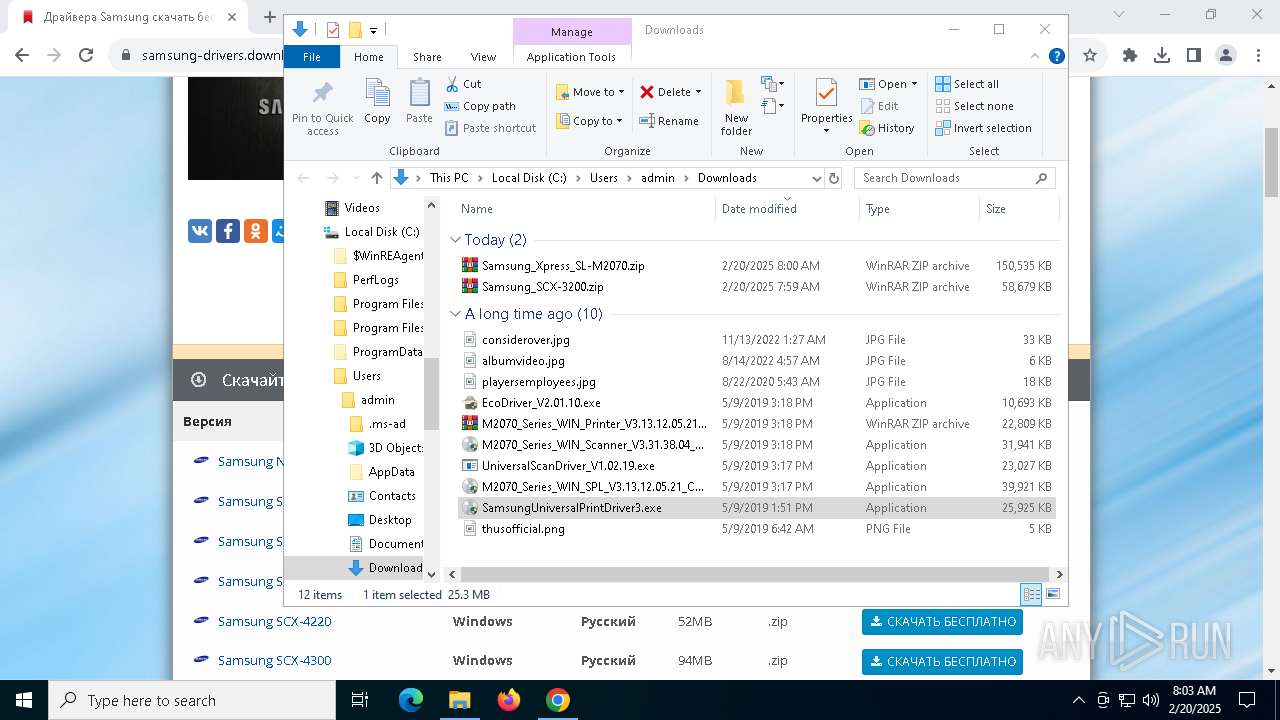Open the File menu tab
Image resolution: width=1280 pixels, height=720 pixels.
(x=312, y=57)
